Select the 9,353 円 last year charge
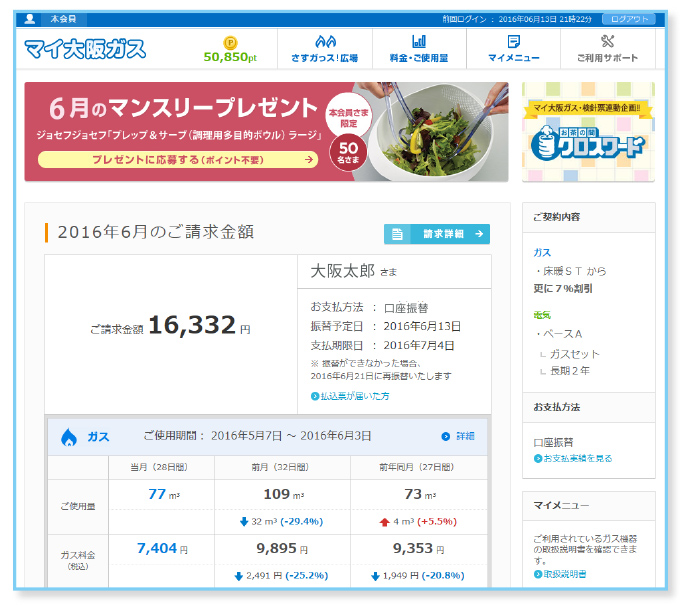The height and width of the screenshot is (605, 680). pos(418,549)
